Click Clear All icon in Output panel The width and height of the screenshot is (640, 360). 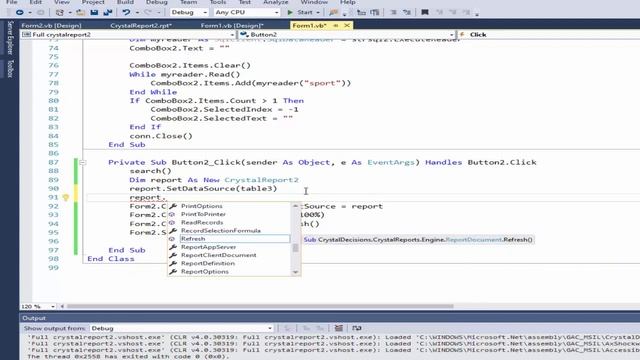pyautogui.click(x=338, y=328)
